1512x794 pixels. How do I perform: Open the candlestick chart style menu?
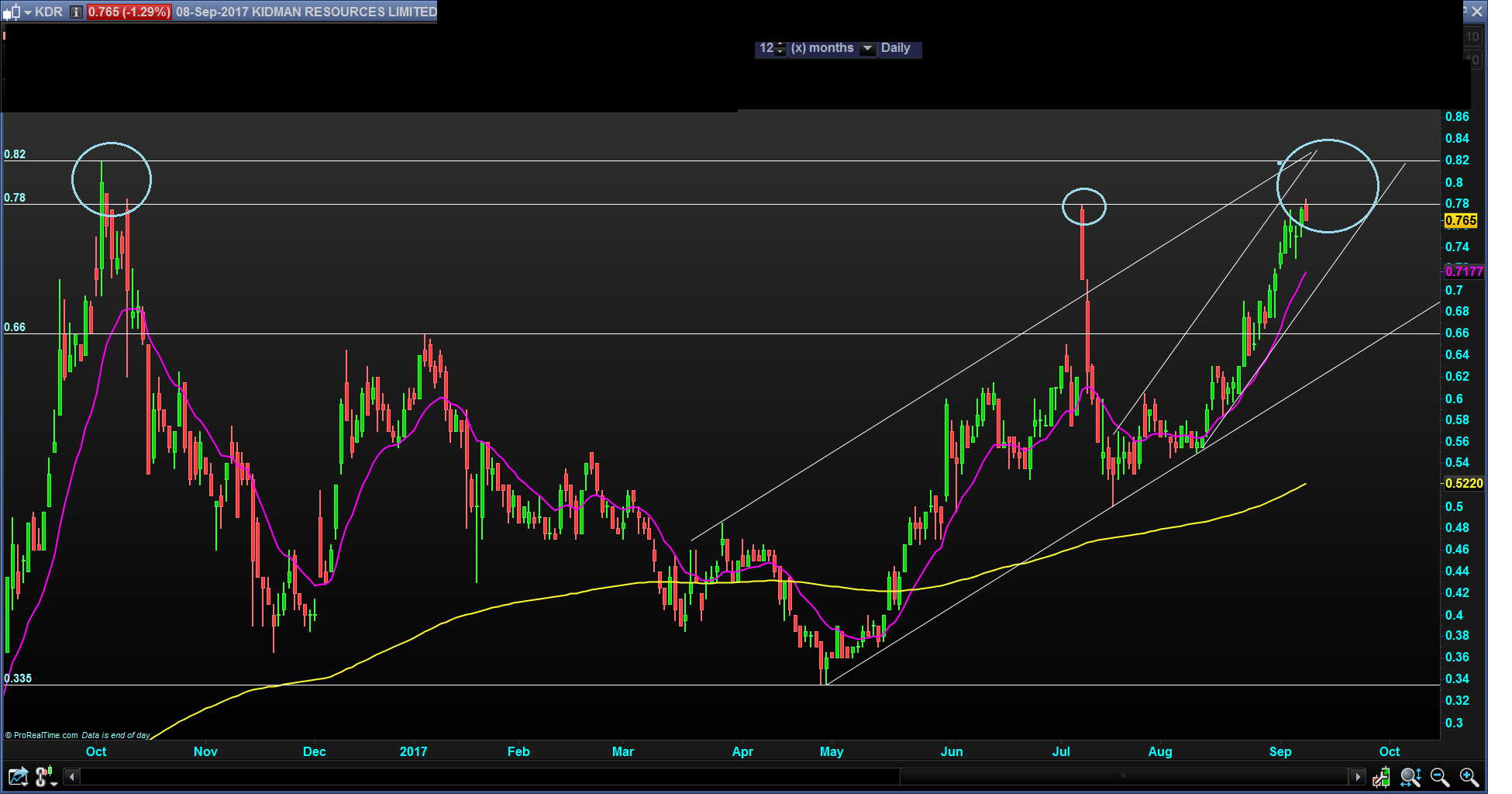[x=16, y=12]
